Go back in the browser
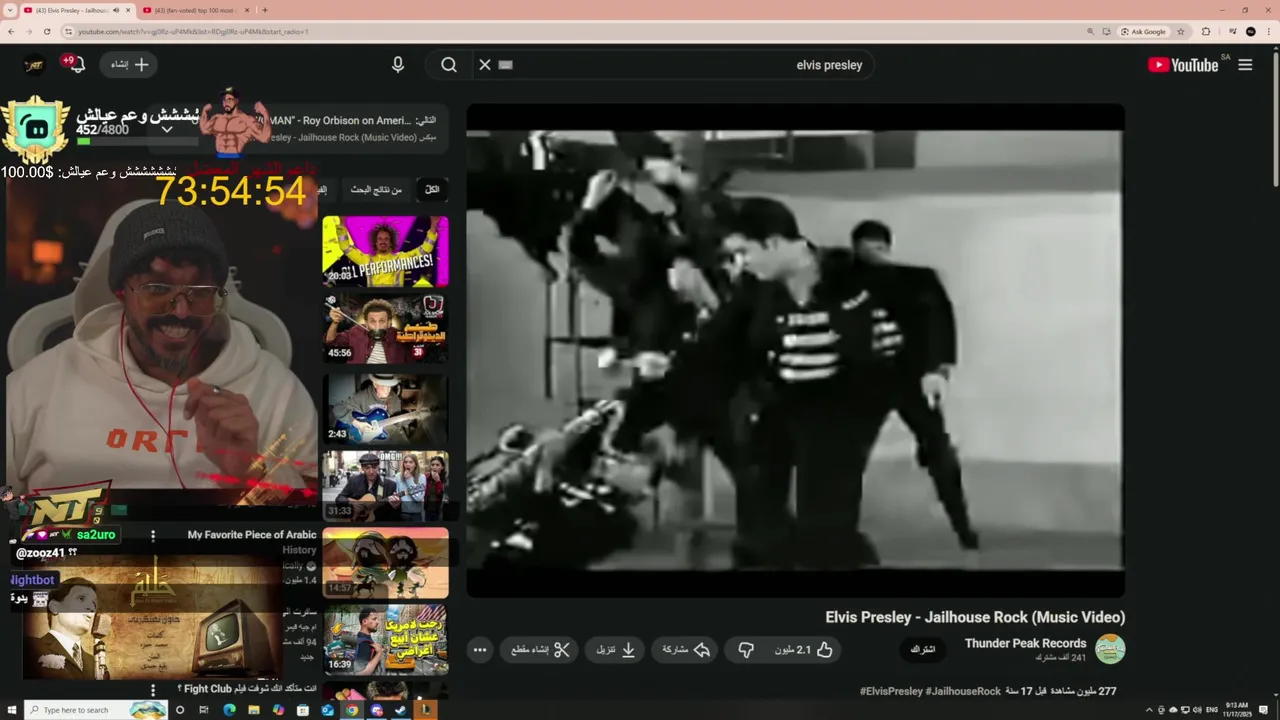This screenshot has width=1280, height=720. point(11,31)
